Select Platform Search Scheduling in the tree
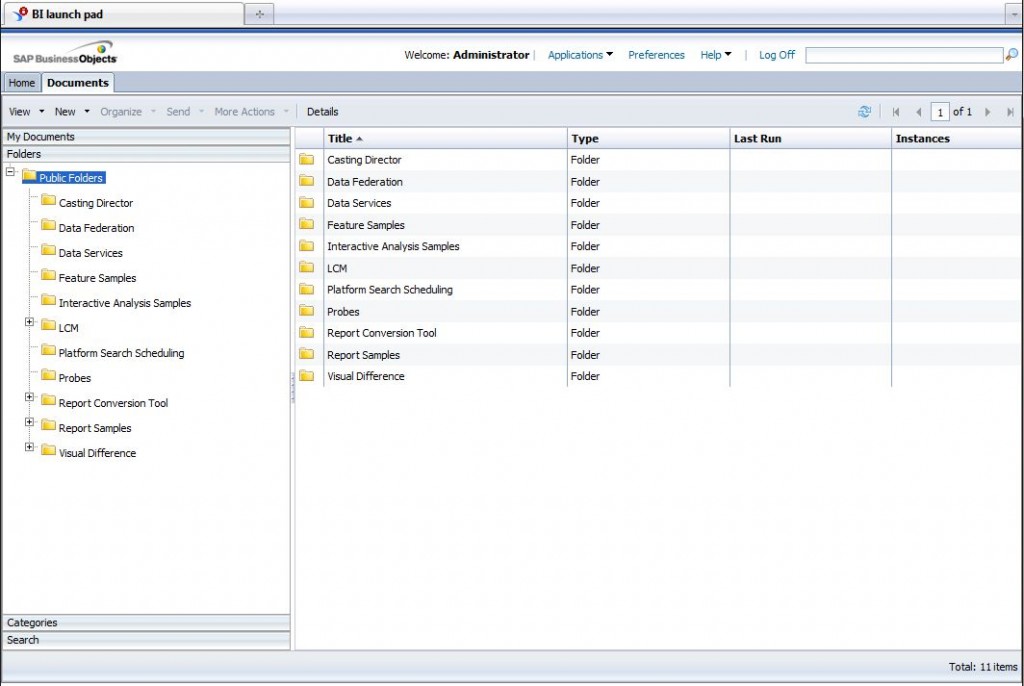This screenshot has height=686, width=1024. click(x=121, y=353)
